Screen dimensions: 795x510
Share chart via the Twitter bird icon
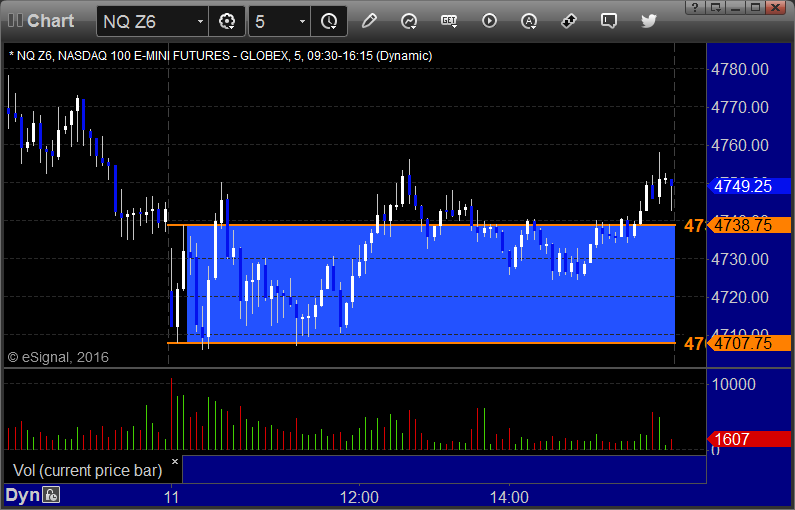[x=648, y=21]
